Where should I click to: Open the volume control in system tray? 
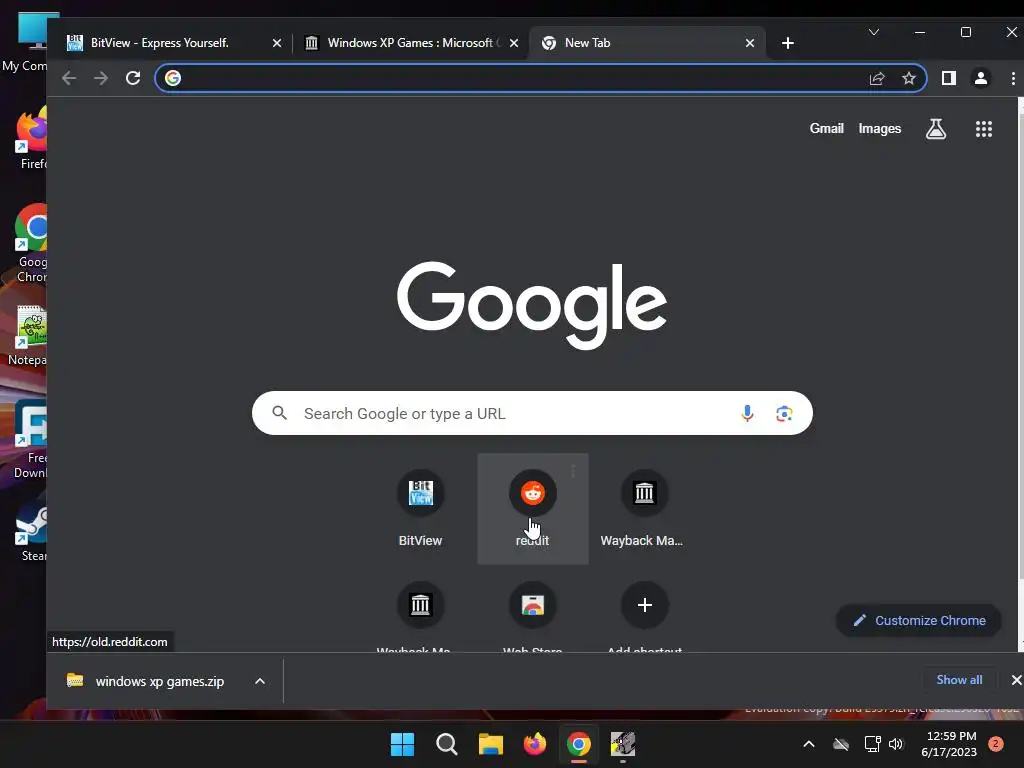click(895, 744)
